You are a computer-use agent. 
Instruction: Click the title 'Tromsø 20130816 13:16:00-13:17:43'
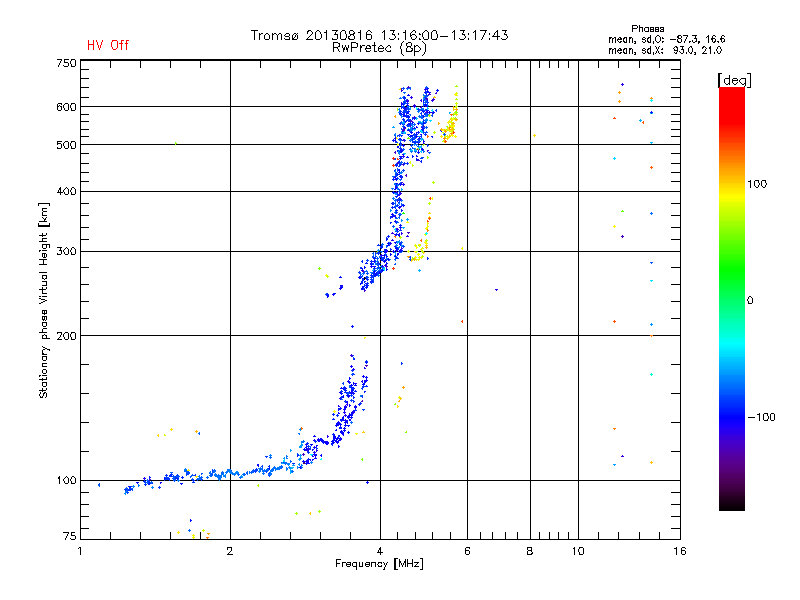[379, 35]
